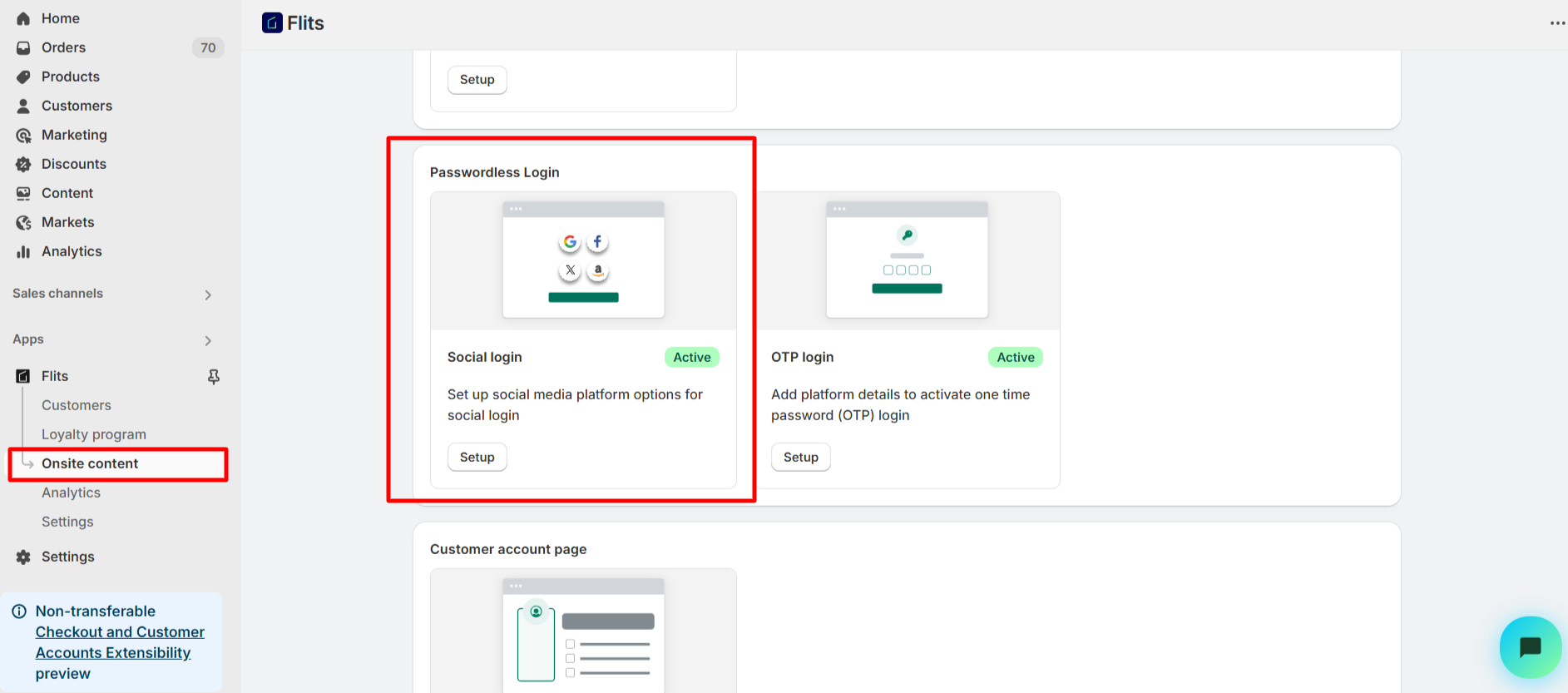Screen dimensions: 1568x693
Task: Click the Amazon icon in Social login preview
Action: coord(597,270)
